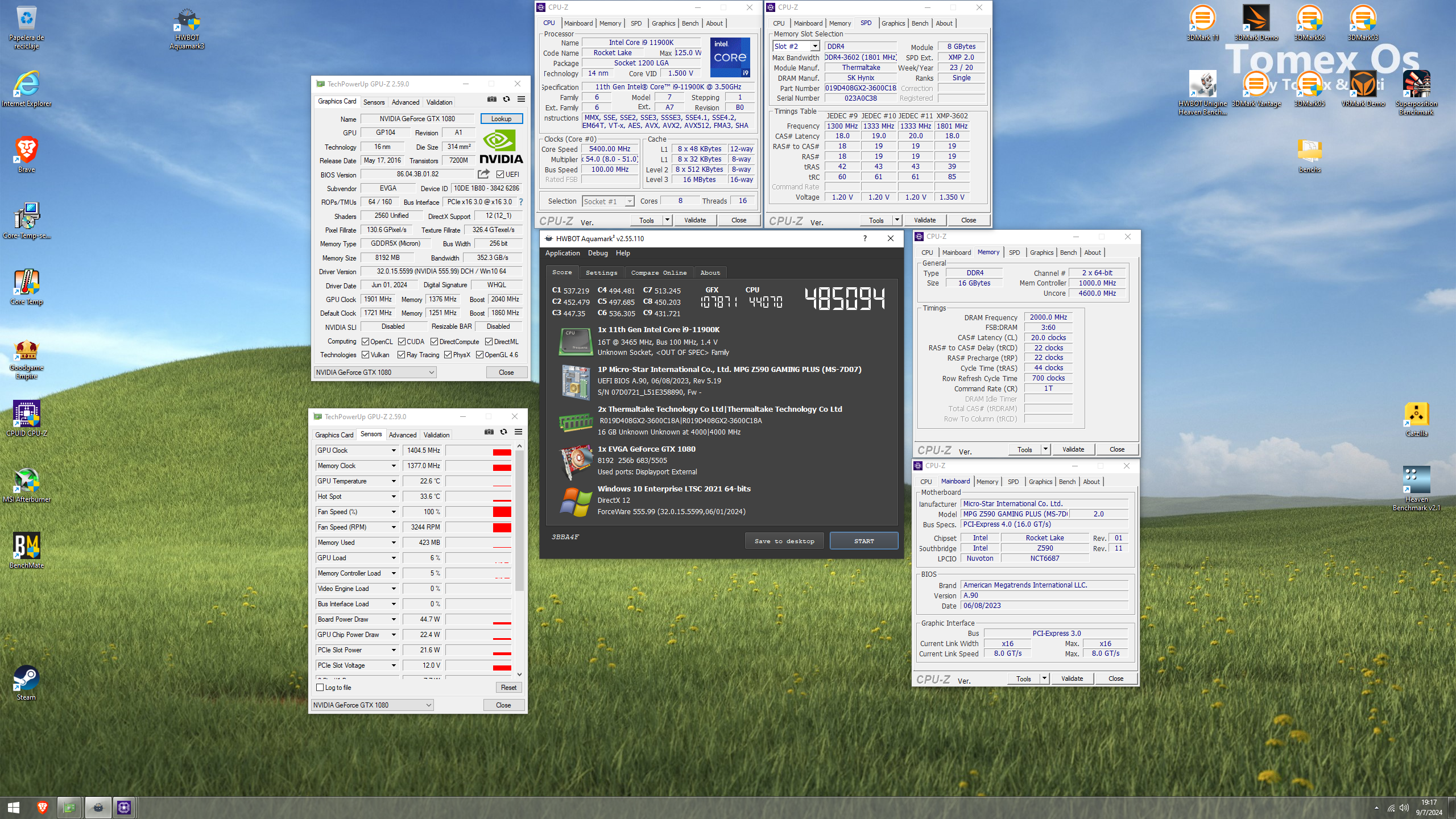Toggle DirectML checkbox in GPU-Z
1456x819 pixels.
tap(489, 342)
